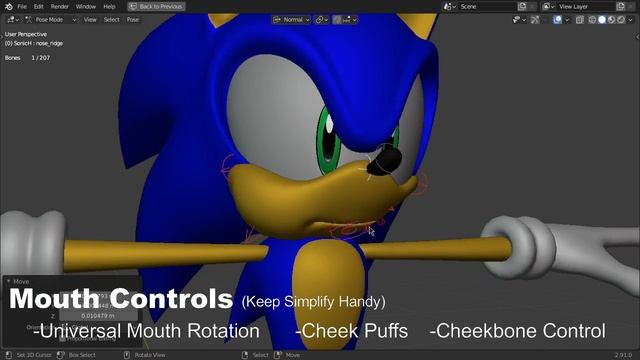Click the view layer browse icon

[x=549, y=7]
